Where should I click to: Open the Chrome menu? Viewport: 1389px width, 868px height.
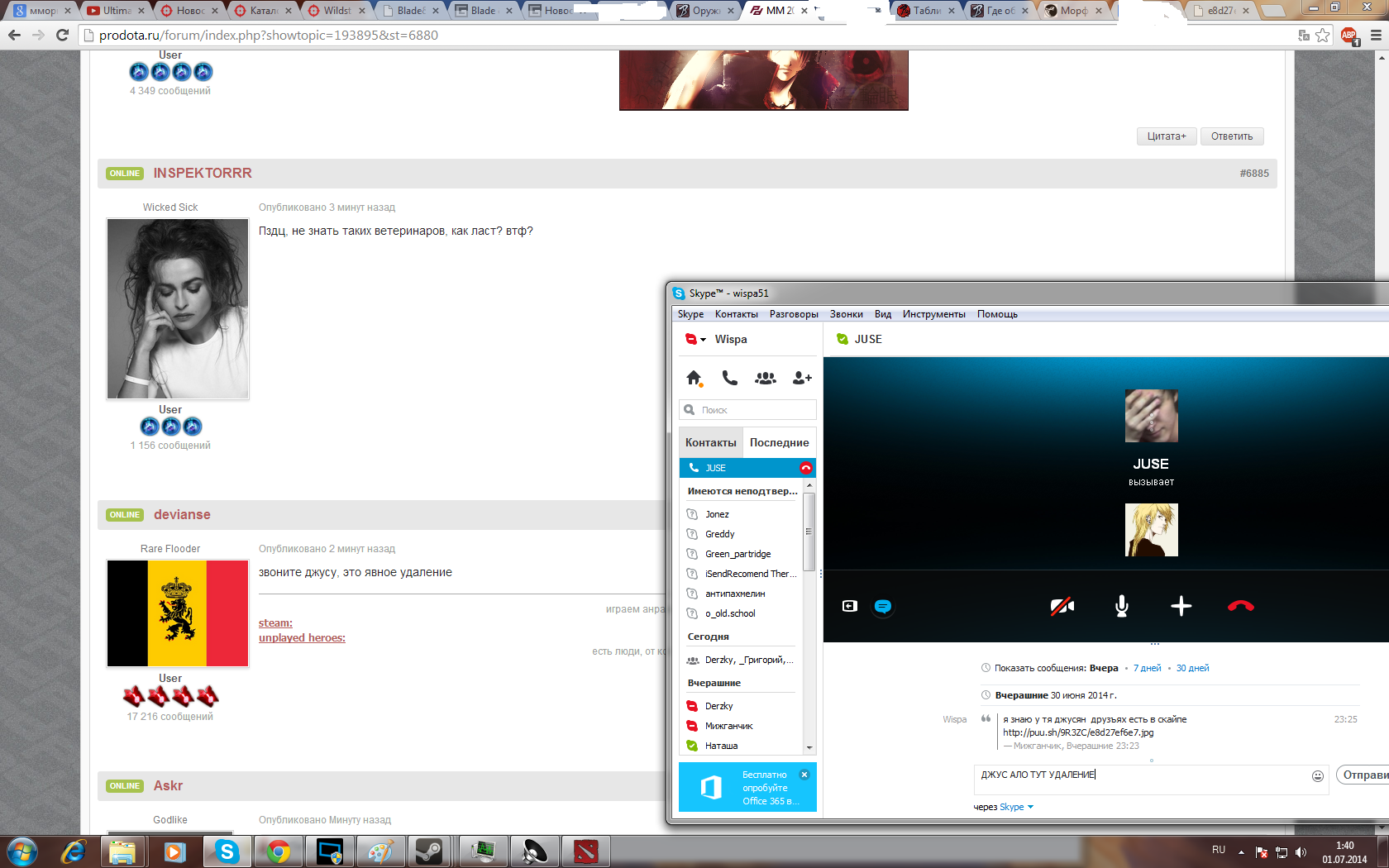1376,35
